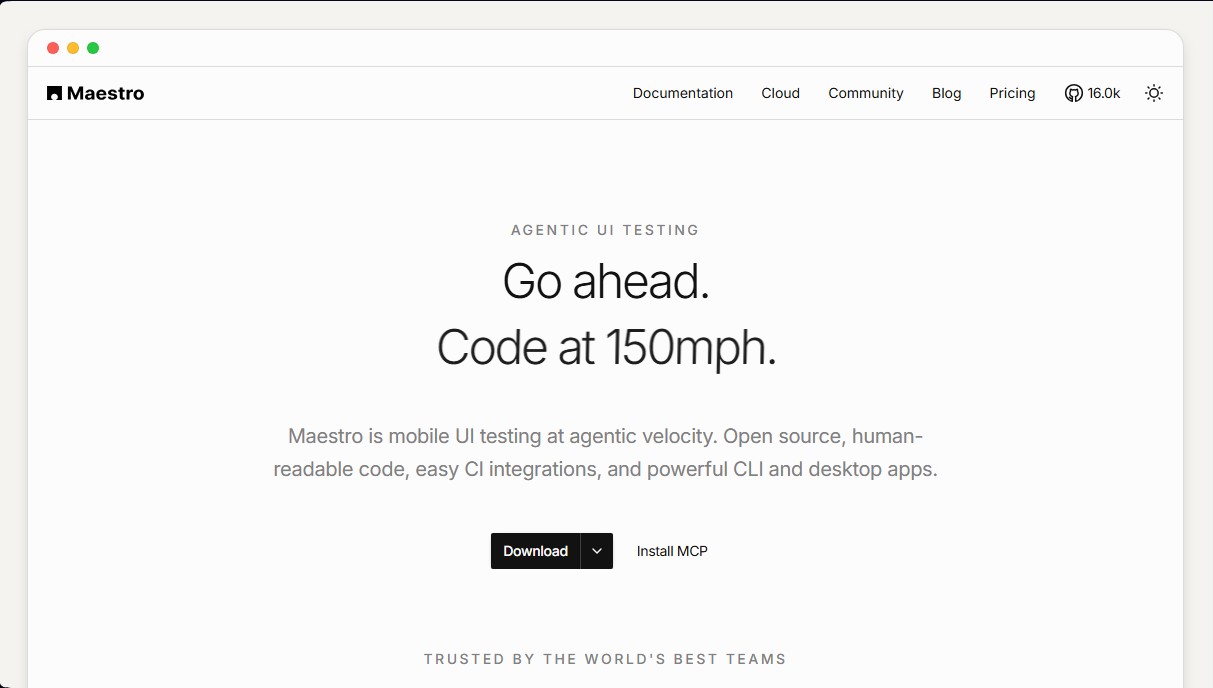Select the "AGENTIC UI TESTING" label

pos(605,230)
